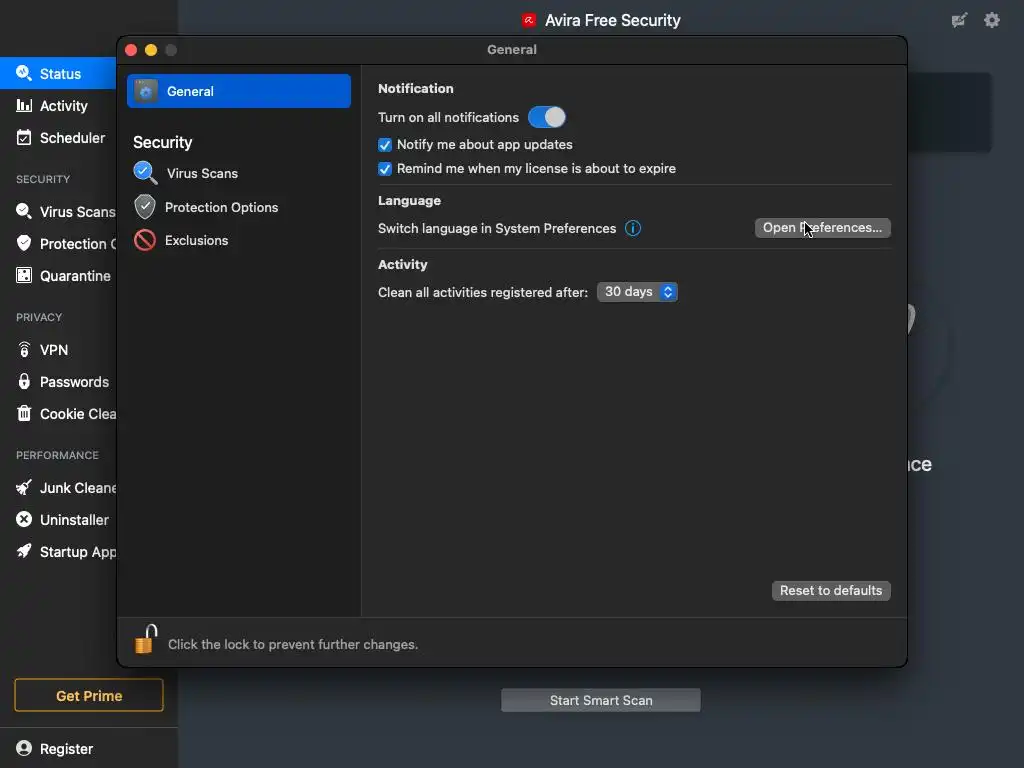Viewport: 1024px width, 768px height.
Task: Open Passwords label in sidebar
Action: [74, 382]
